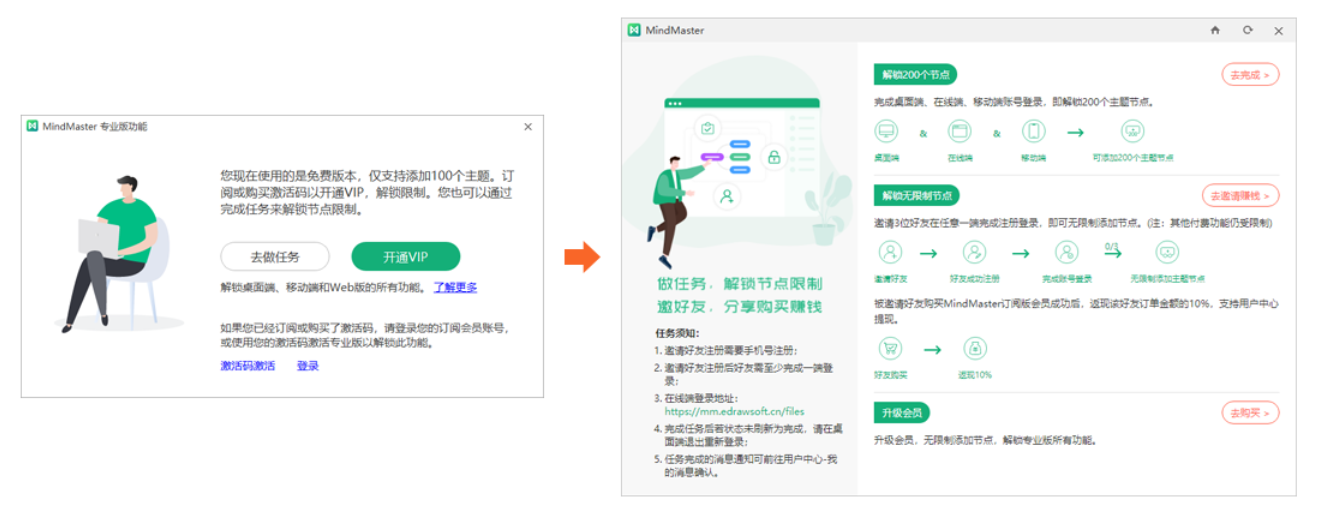Click the 邀请好友 person icon
Viewport: 1318px width, 519px height.
point(889,252)
